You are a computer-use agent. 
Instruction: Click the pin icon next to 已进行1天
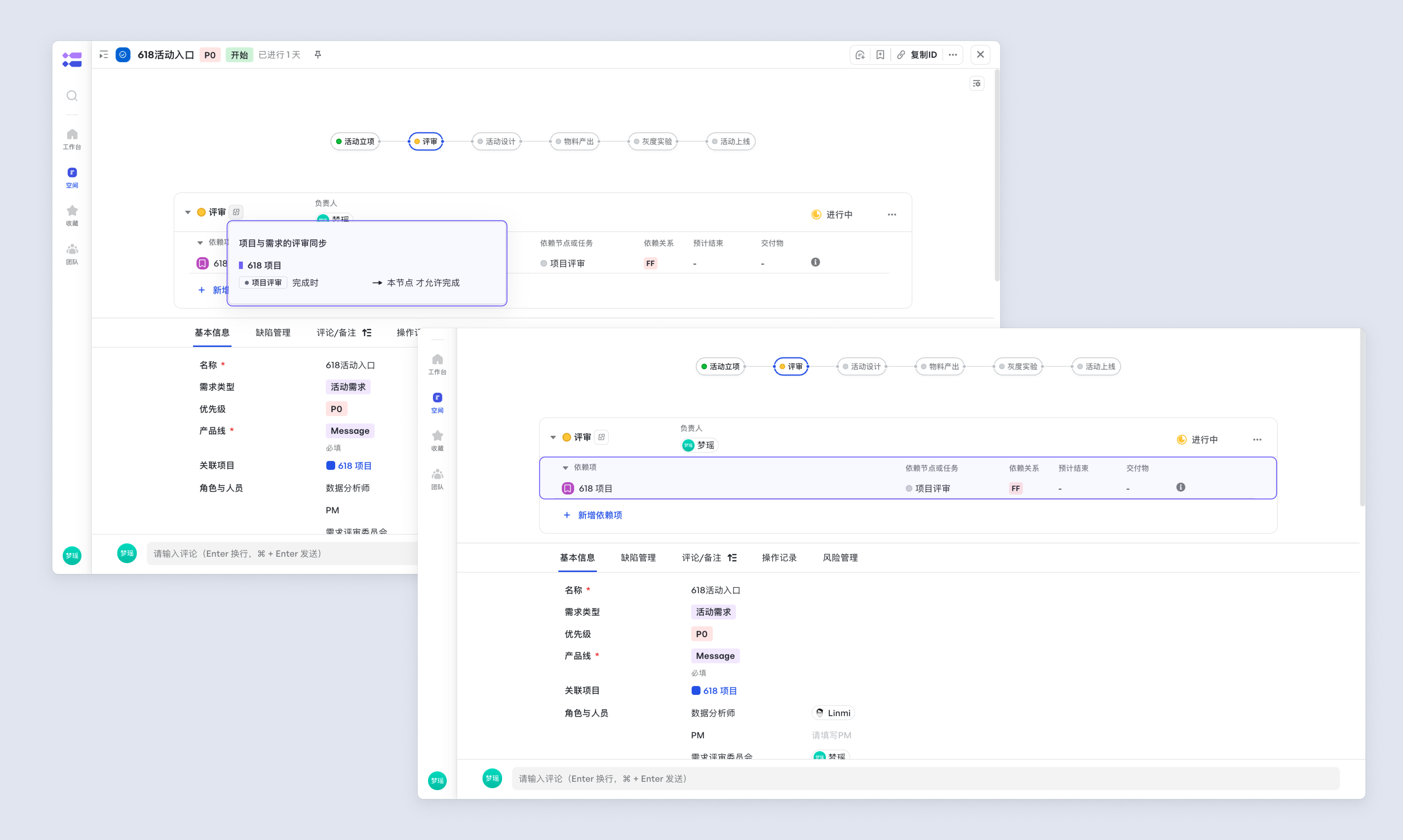[318, 54]
